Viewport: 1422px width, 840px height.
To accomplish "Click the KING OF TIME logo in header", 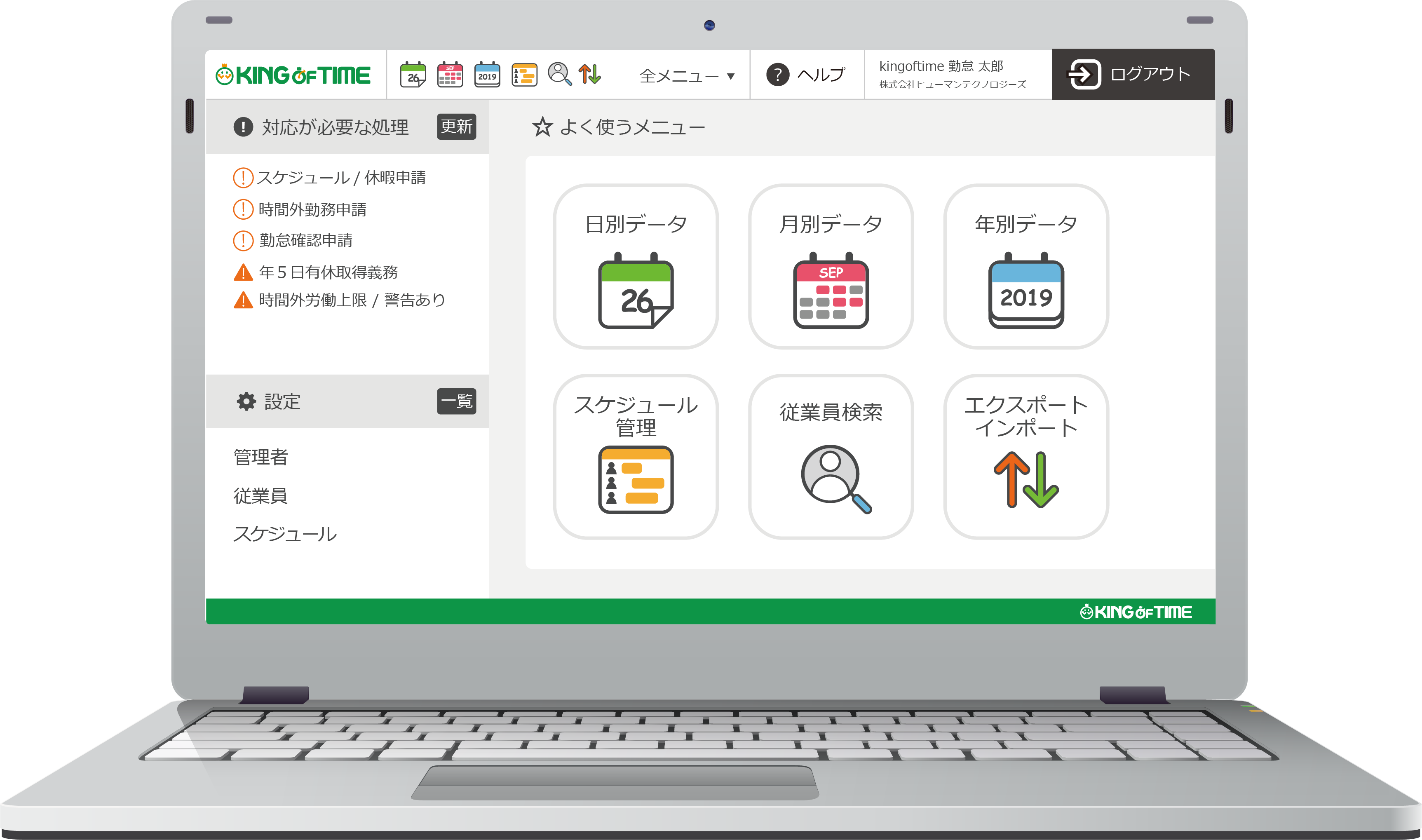I will click(293, 75).
